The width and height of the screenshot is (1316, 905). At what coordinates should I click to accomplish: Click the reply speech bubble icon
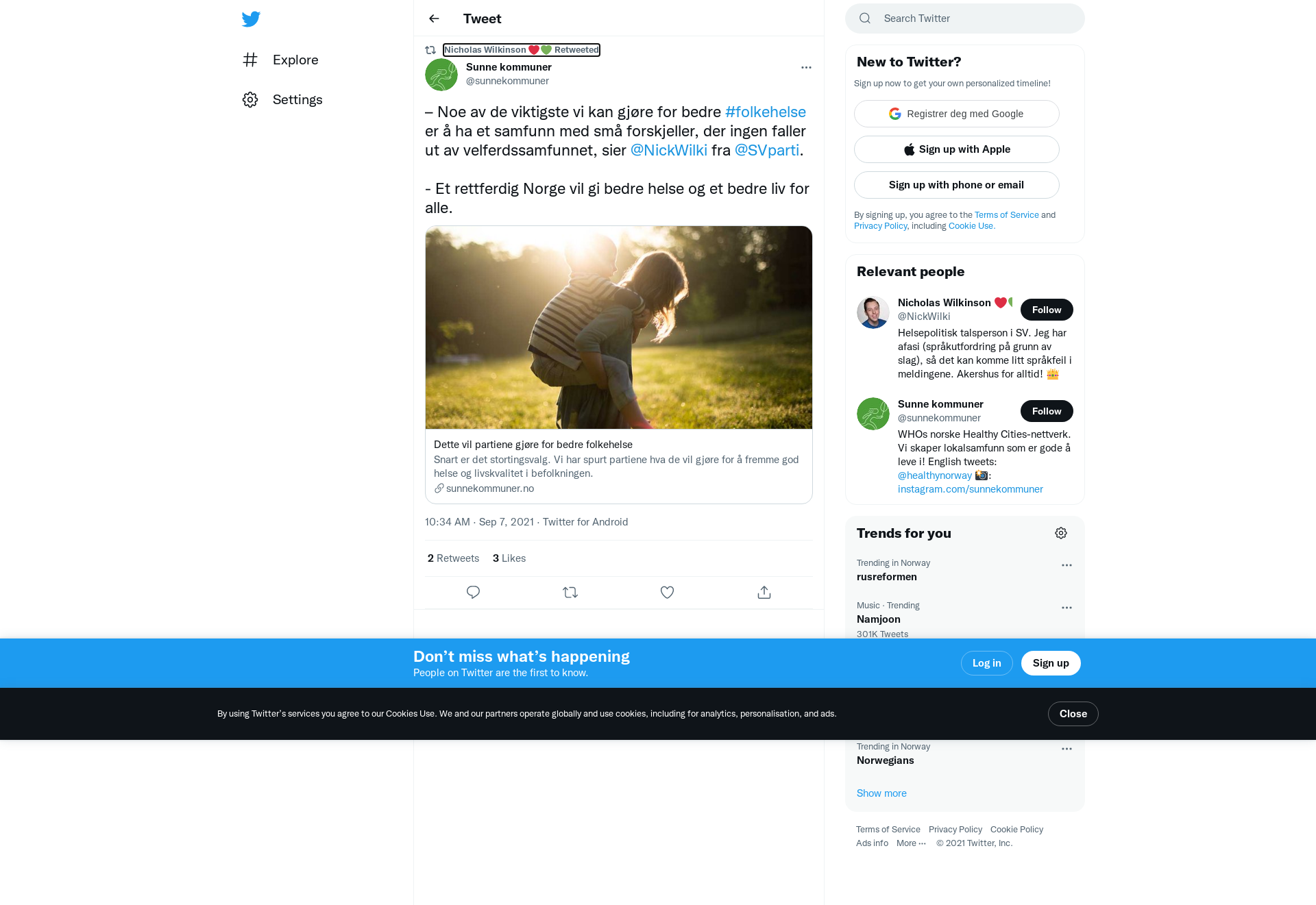pos(473,593)
